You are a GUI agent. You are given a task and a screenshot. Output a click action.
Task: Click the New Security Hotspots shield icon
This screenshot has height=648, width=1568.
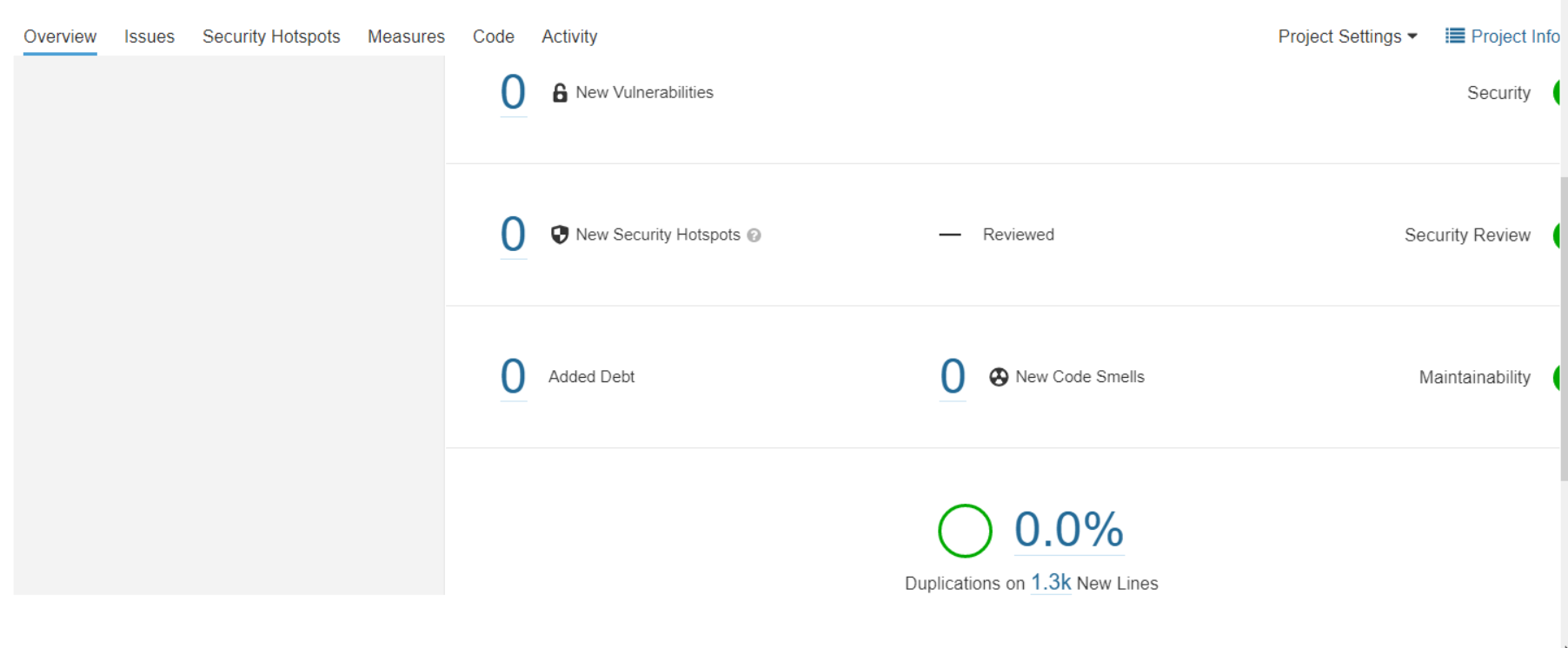coord(560,235)
